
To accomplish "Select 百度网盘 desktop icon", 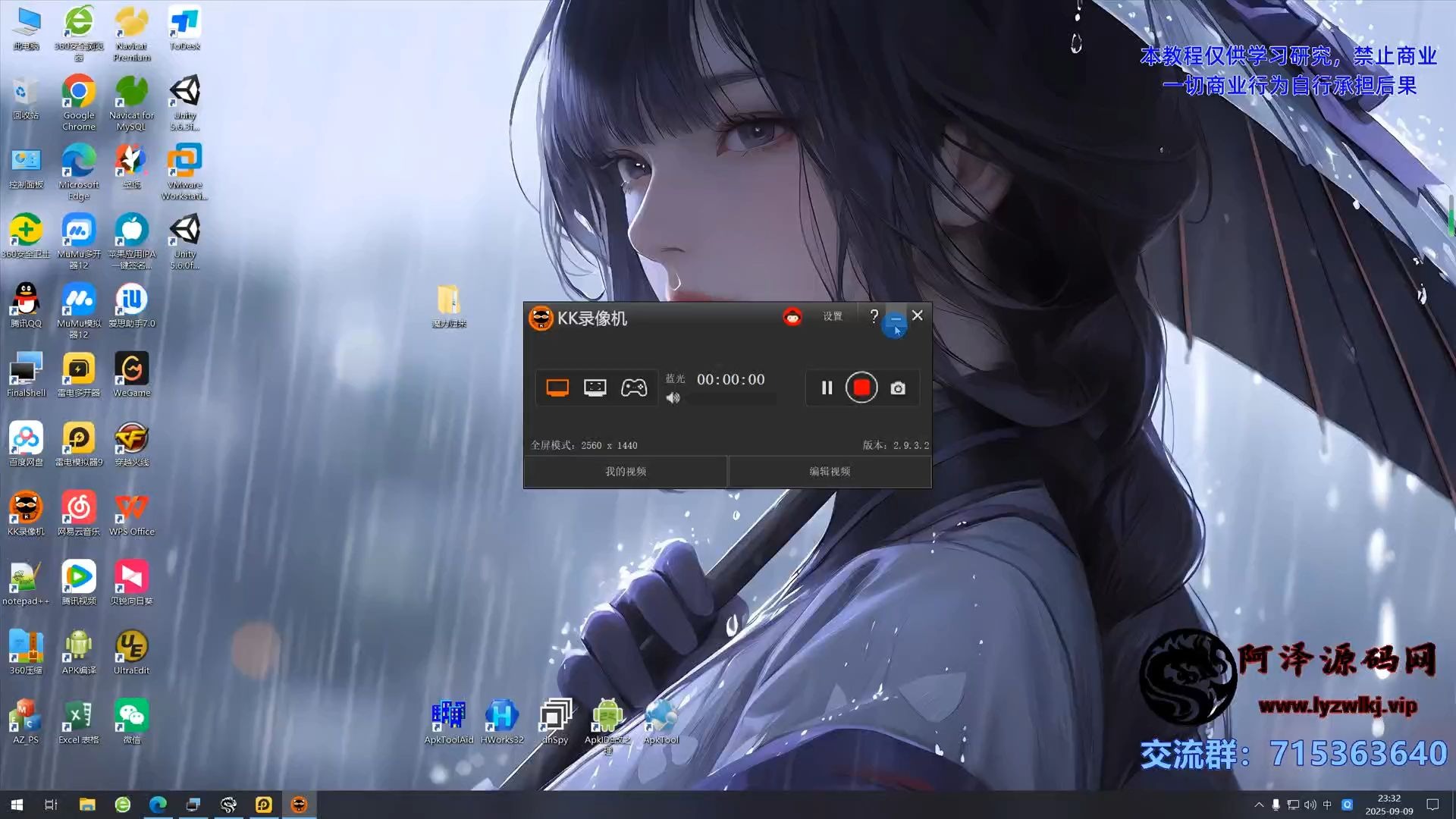I will click(x=26, y=444).
